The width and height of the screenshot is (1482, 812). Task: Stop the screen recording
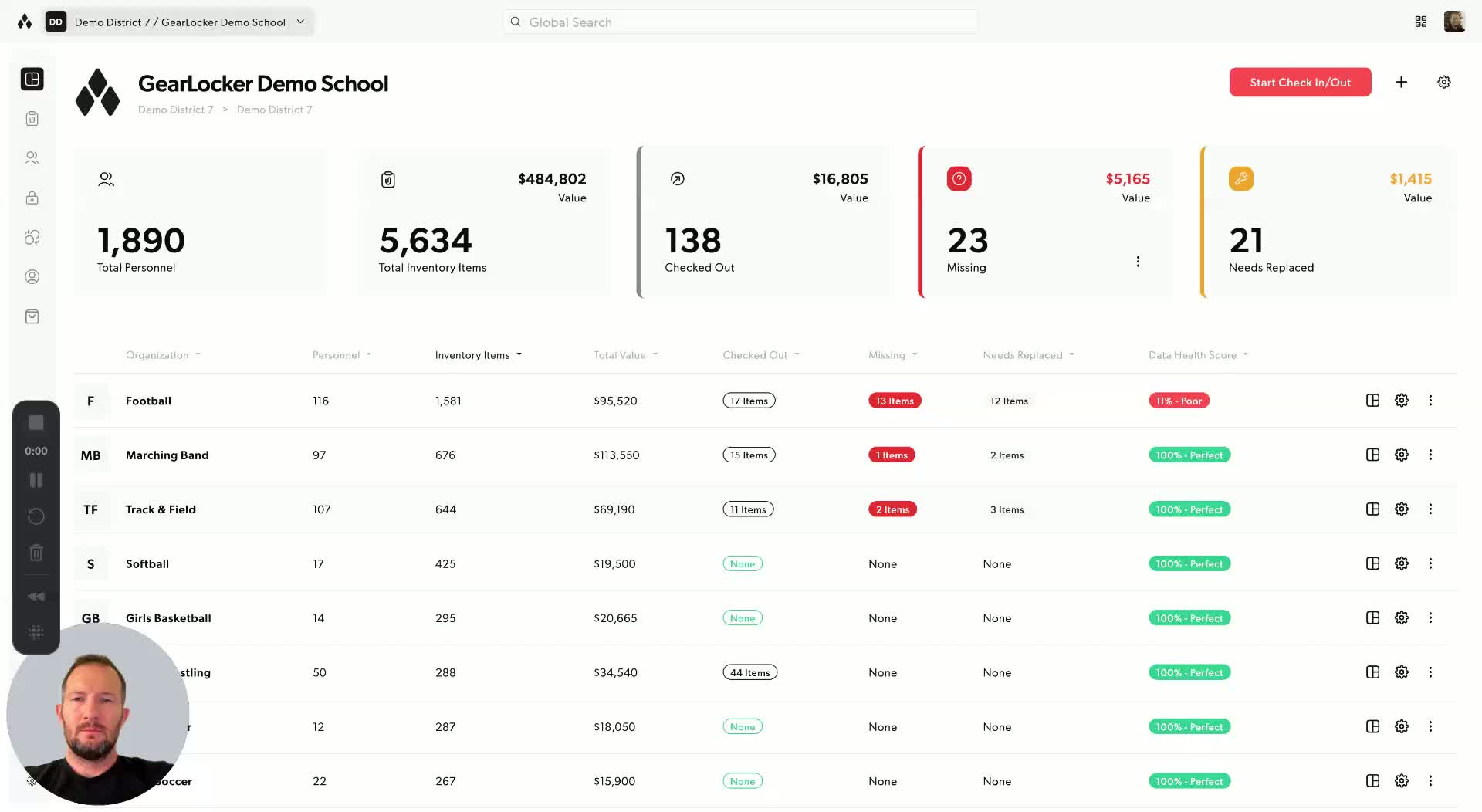36,423
